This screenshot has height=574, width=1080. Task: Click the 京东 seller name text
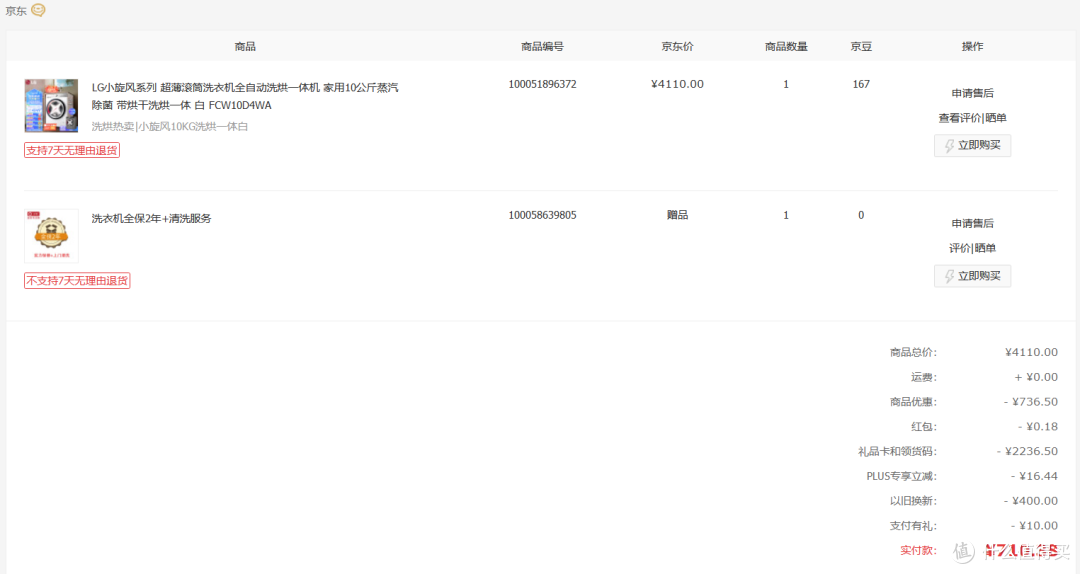(x=16, y=11)
